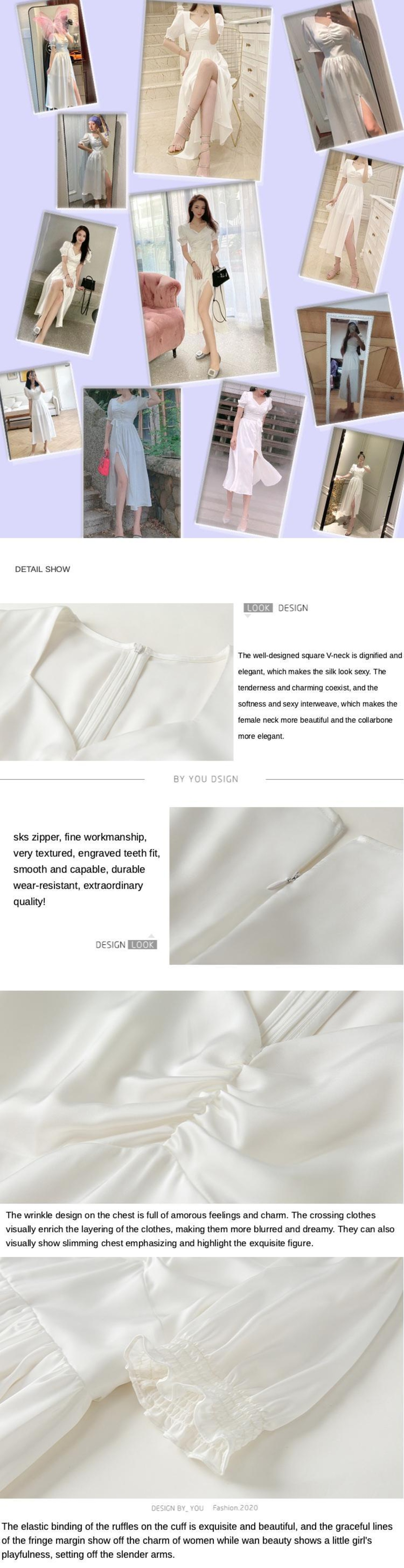View the twisted chest wrinkle detail image
This screenshot has width=404, height=1568.
[x=202, y=1097]
